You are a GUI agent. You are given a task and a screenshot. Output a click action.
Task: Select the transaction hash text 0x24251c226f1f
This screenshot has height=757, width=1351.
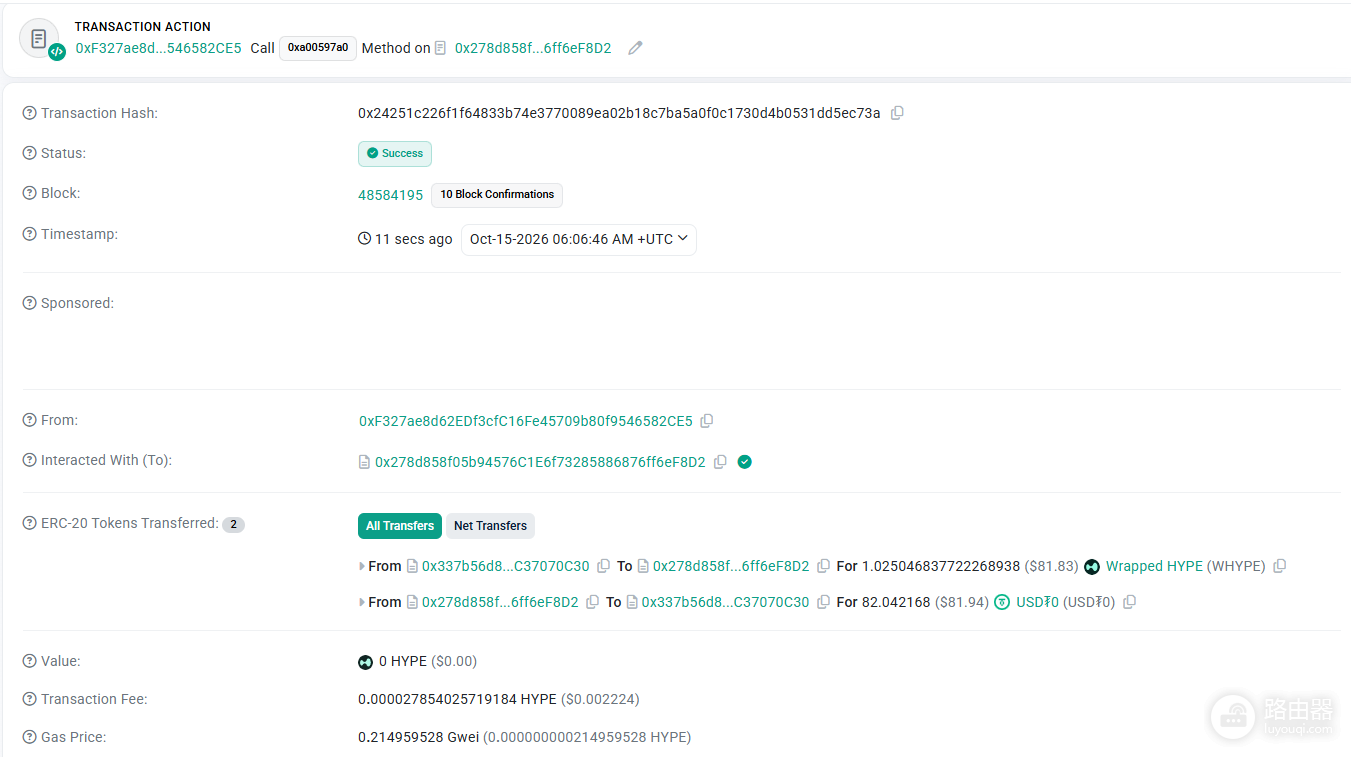[619, 113]
